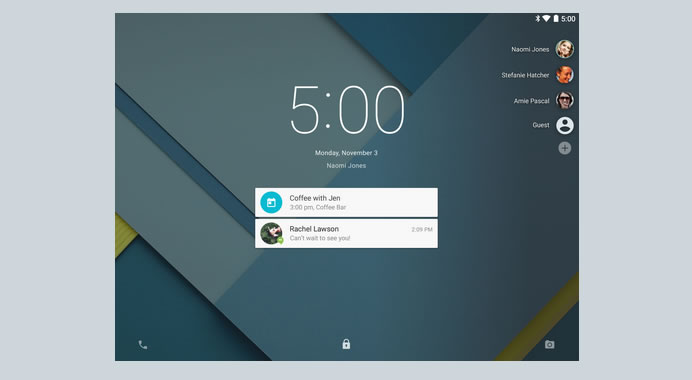
Task: Open the Rachel Lawson message notification
Action: [x=346, y=233]
